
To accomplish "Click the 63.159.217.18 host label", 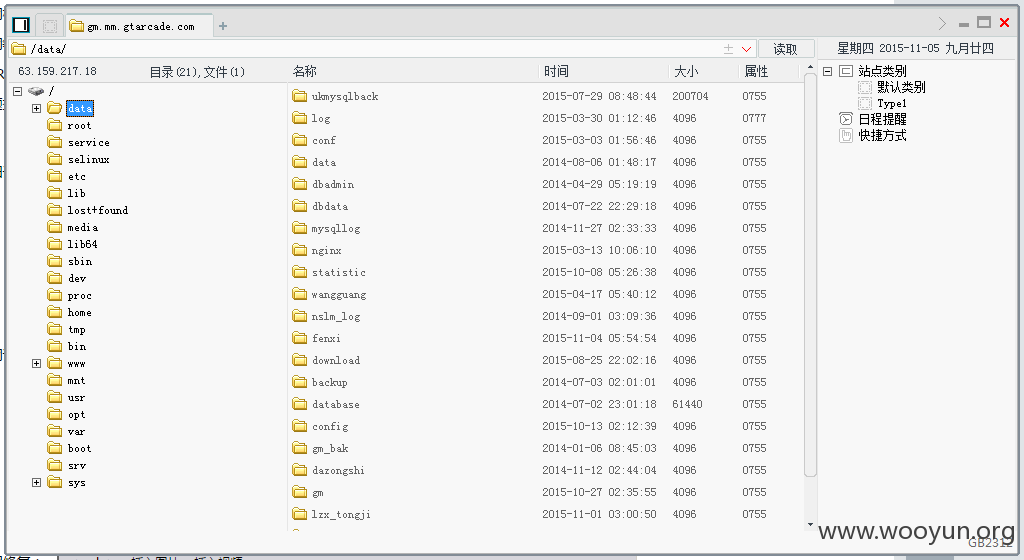I will click(57, 71).
